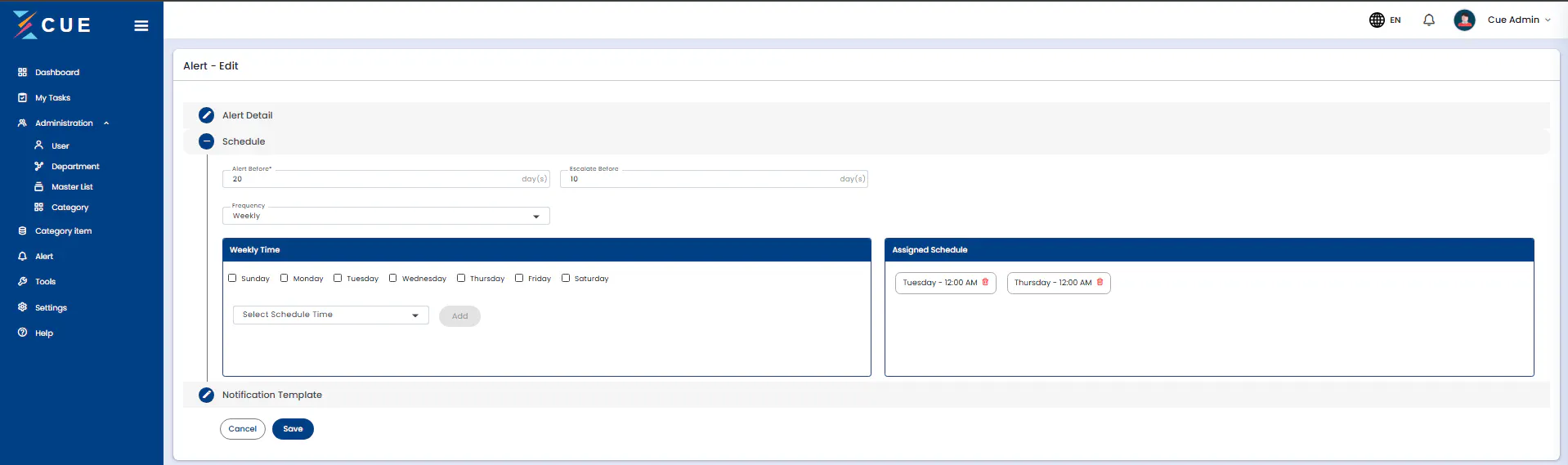The height and width of the screenshot is (465, 1568).
Task: Click the Save button
Action: coord(293,429)
